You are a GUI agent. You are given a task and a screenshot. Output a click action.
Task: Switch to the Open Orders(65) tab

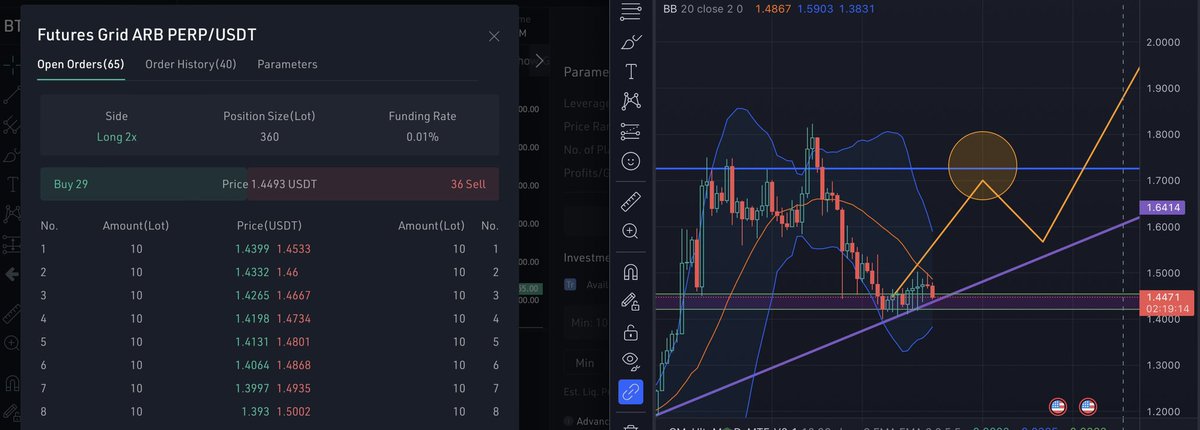(x=81, y=64)
